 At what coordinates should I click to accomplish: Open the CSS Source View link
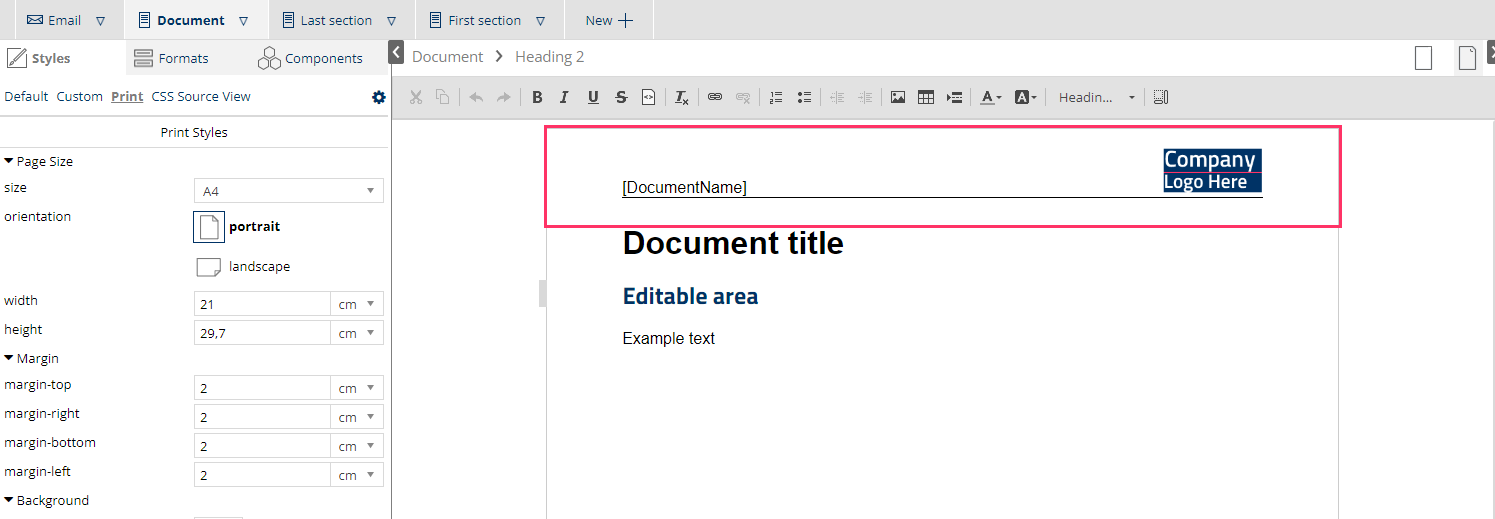click(x=201, y=97)
